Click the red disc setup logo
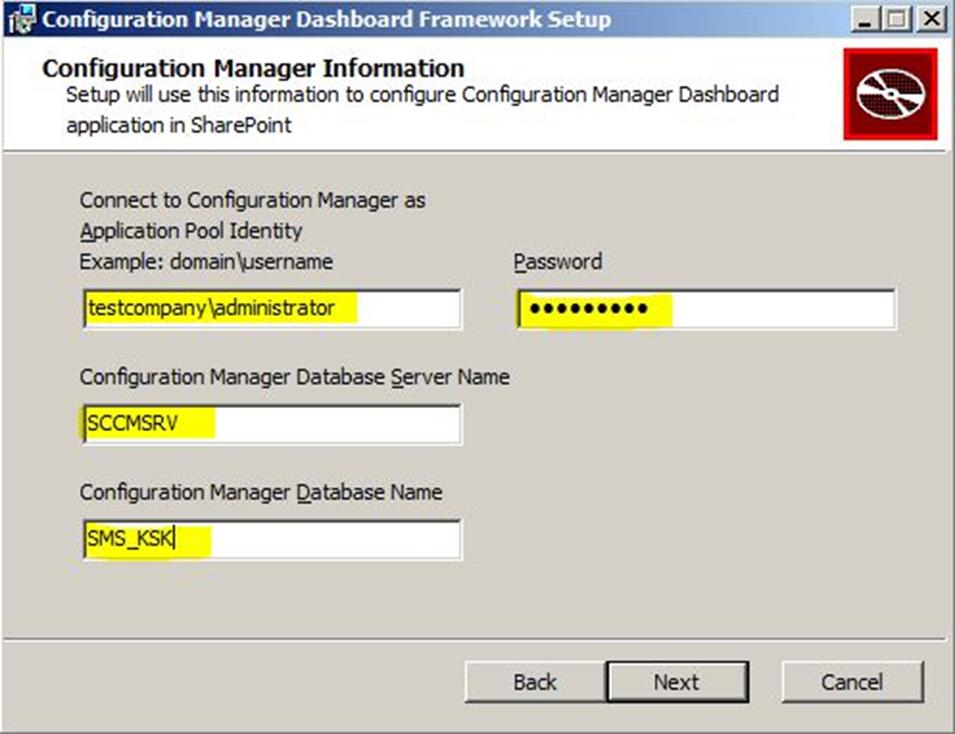955x734 pixels. [890, 94]
